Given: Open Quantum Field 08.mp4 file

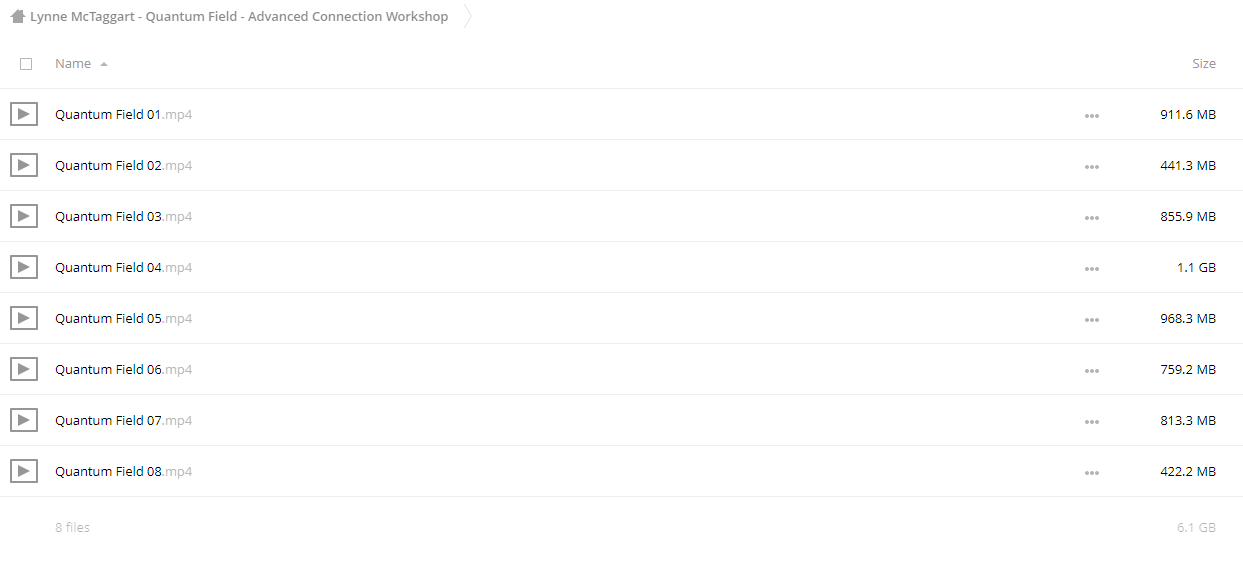Looking at the screenshot, I should pos(123,471).
